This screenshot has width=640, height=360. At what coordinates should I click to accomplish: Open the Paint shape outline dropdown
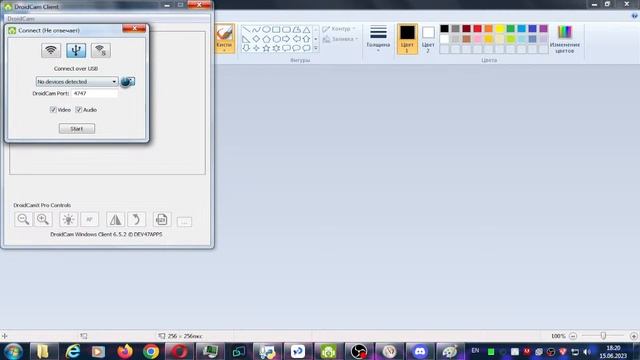(339, 29)
